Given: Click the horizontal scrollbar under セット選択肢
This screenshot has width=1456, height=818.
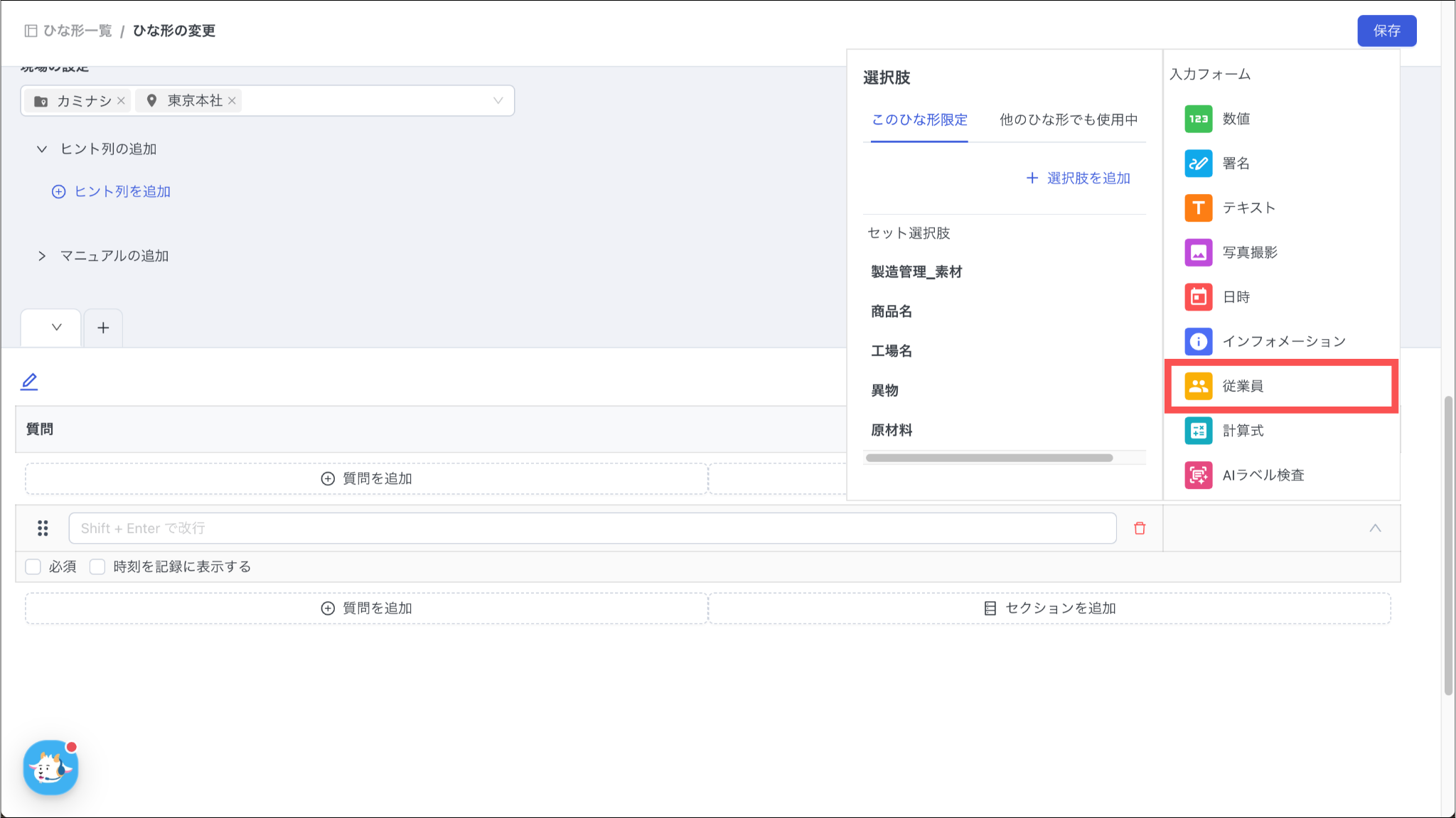Looking at the screenshot, I should coord(989,458).
